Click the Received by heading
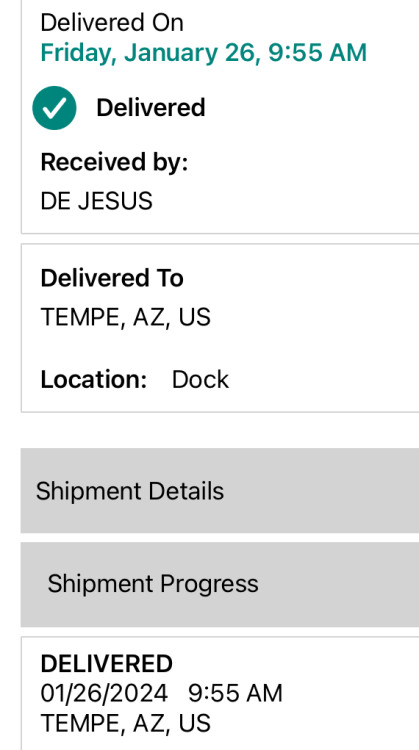Image resolution: width=419 pixels, height=750 pixels. point(114,162)
